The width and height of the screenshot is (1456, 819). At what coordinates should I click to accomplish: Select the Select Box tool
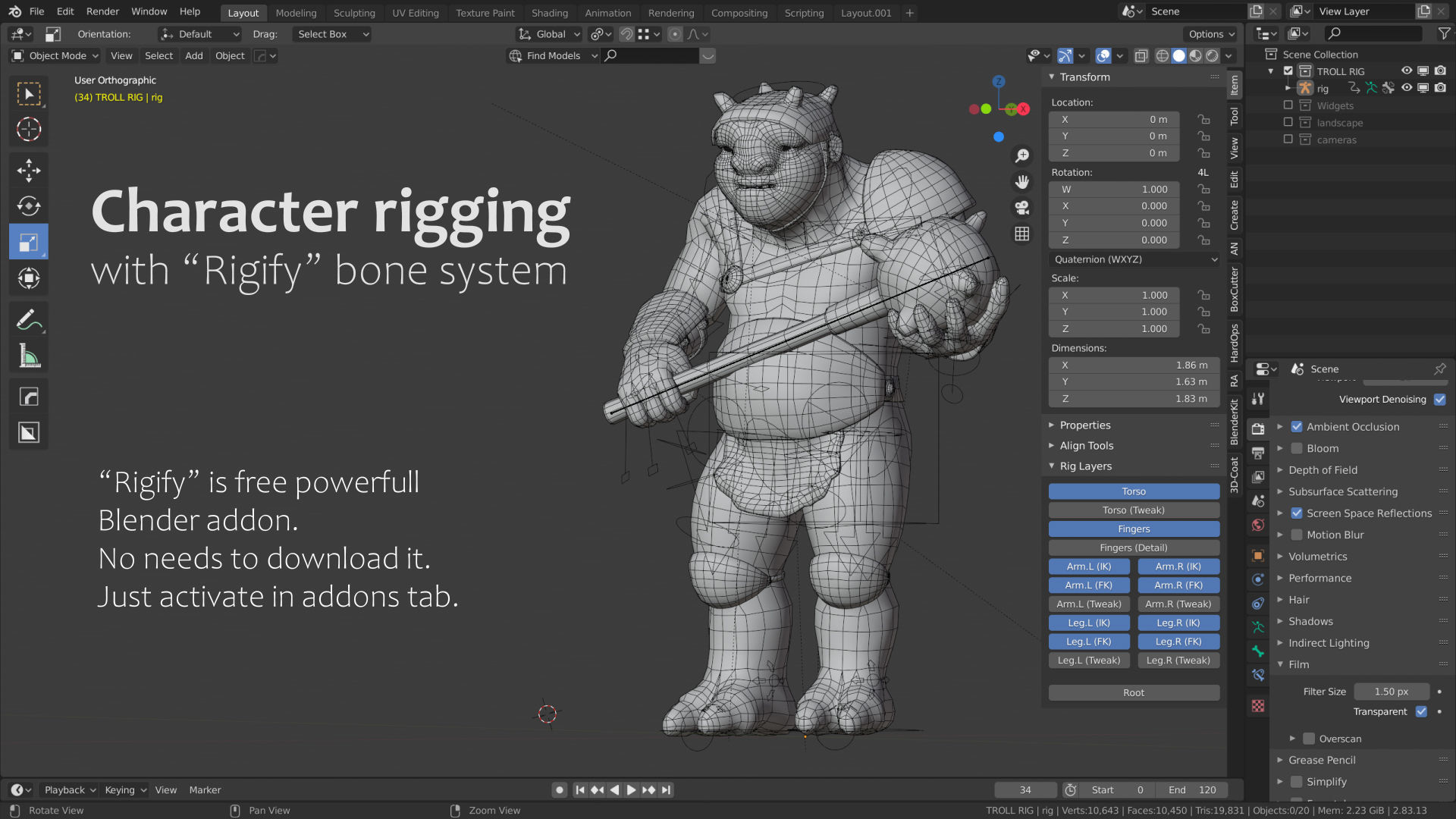(x=29, y=94)
